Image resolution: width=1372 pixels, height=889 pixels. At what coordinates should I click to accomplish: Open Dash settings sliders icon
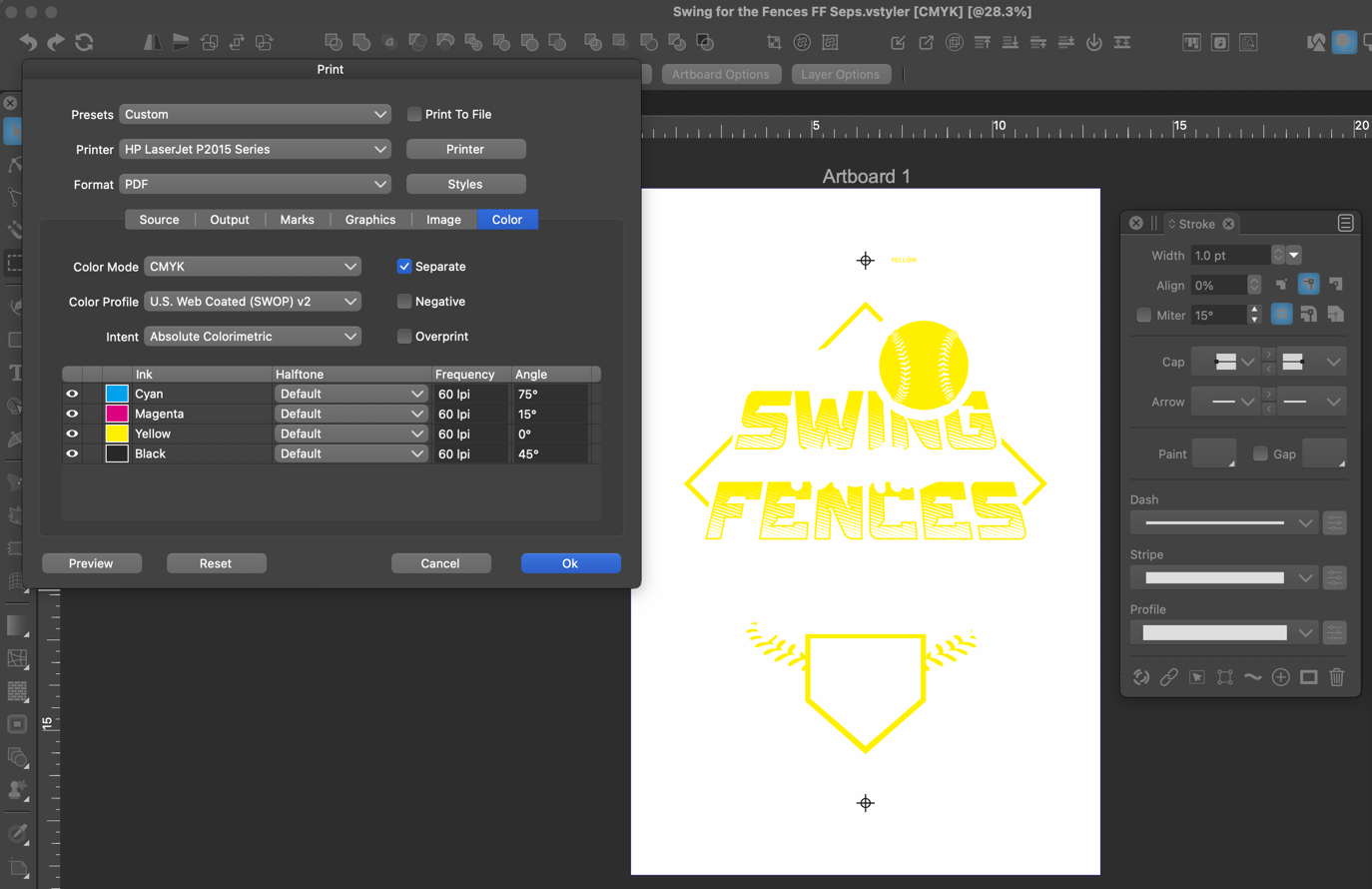1334,522
